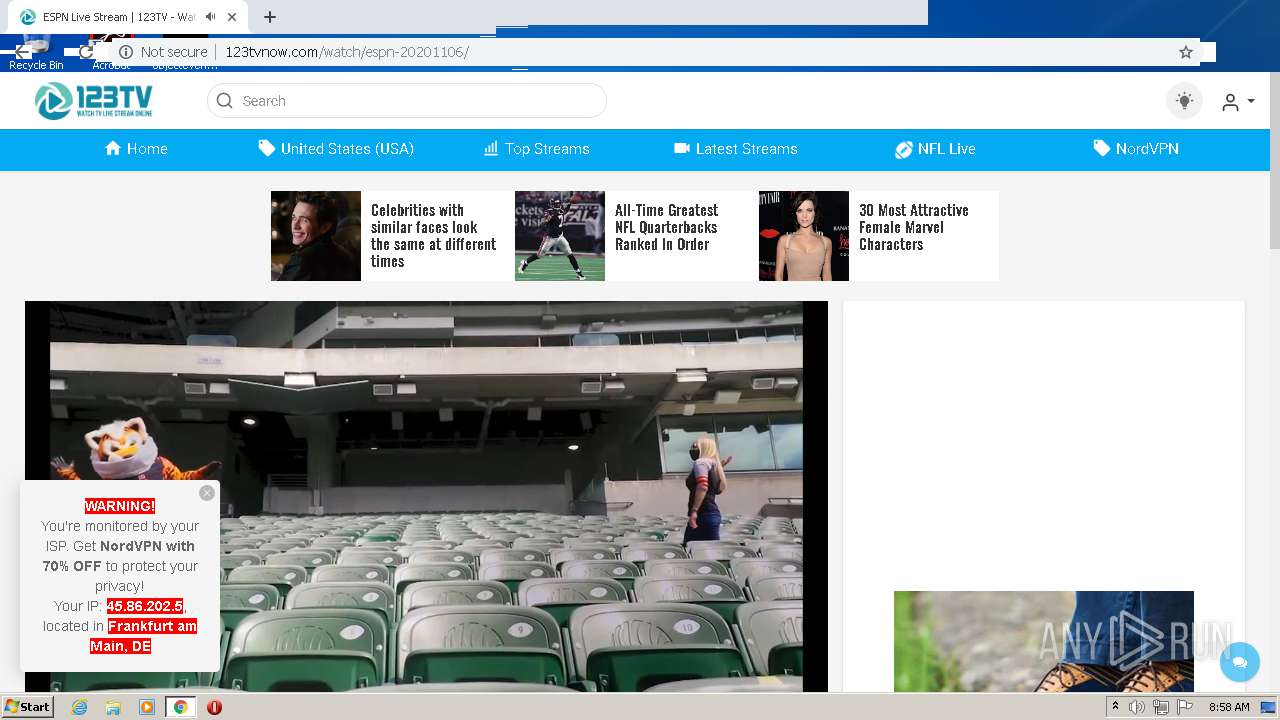Viewport: 1280px width, 720px height.
Task: Click the tag icon beside United States
Action: [x=266, y=148]
